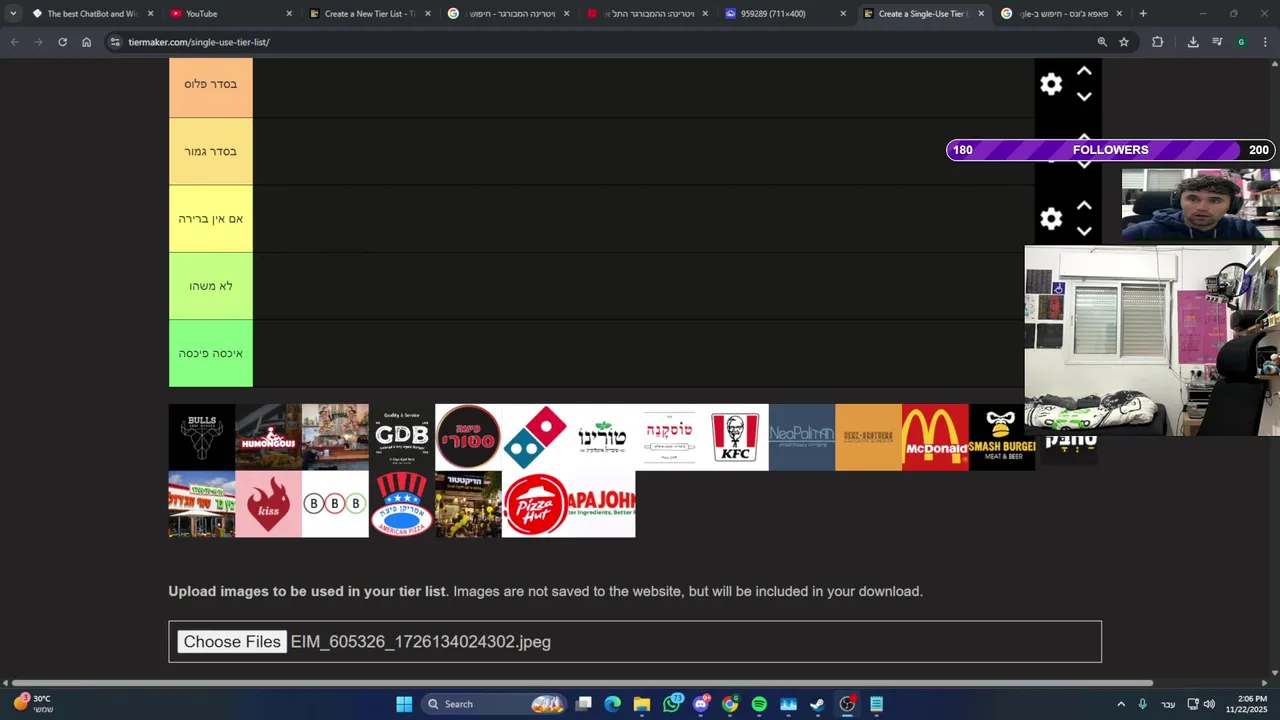The image size is (1280, 720).
Task: Select the KFC logo thumbnail
Action: 735,437
